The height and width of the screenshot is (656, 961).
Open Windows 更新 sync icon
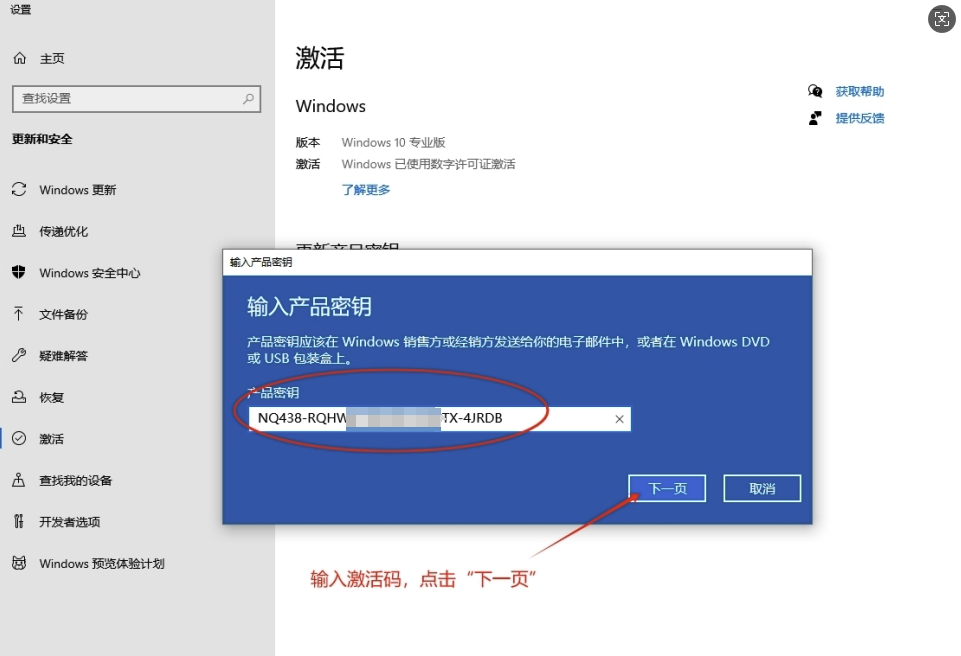tap(20, 189)
